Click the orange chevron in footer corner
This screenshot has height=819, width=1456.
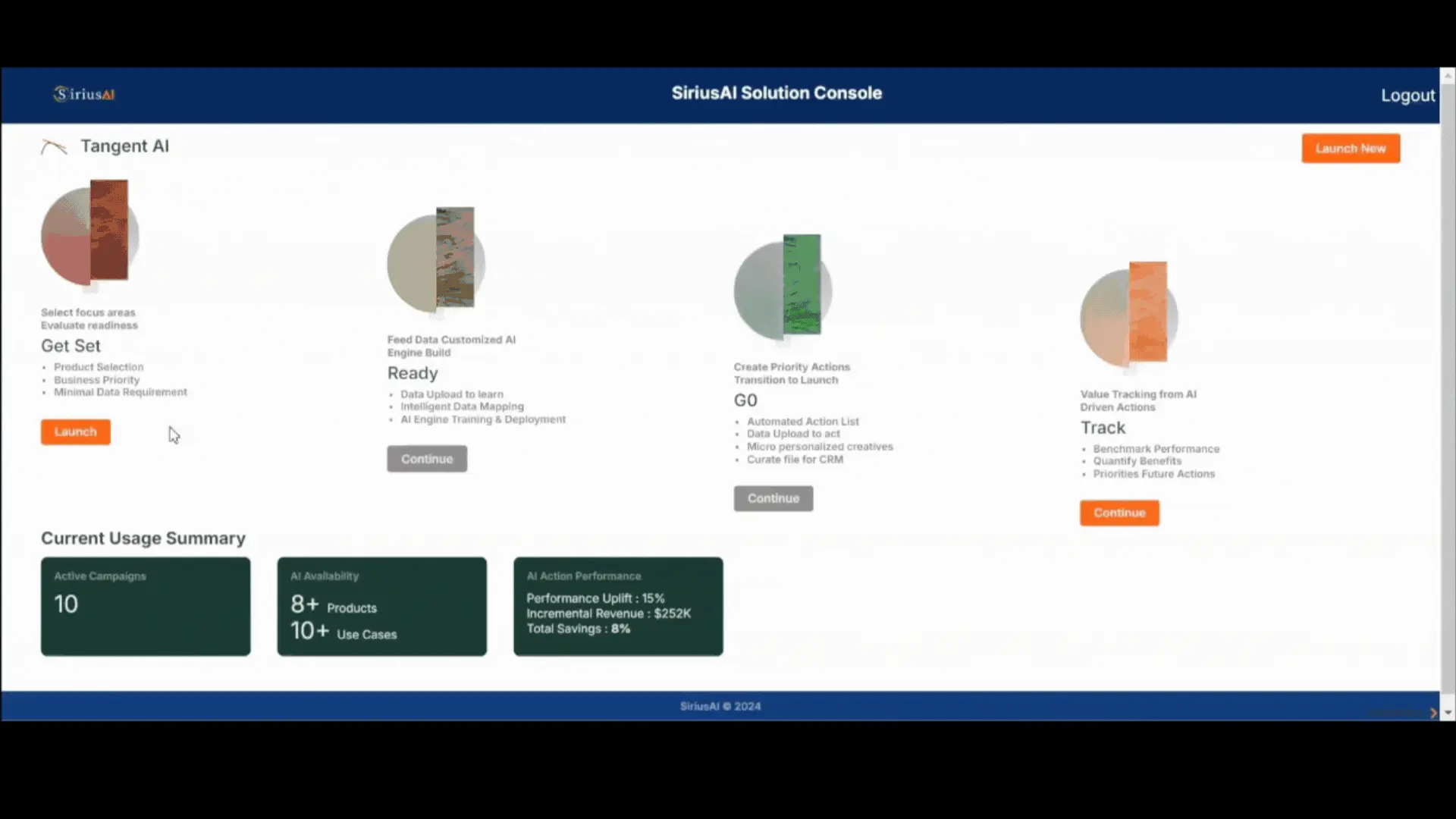pyautogui.click(x=1433, y=713)
